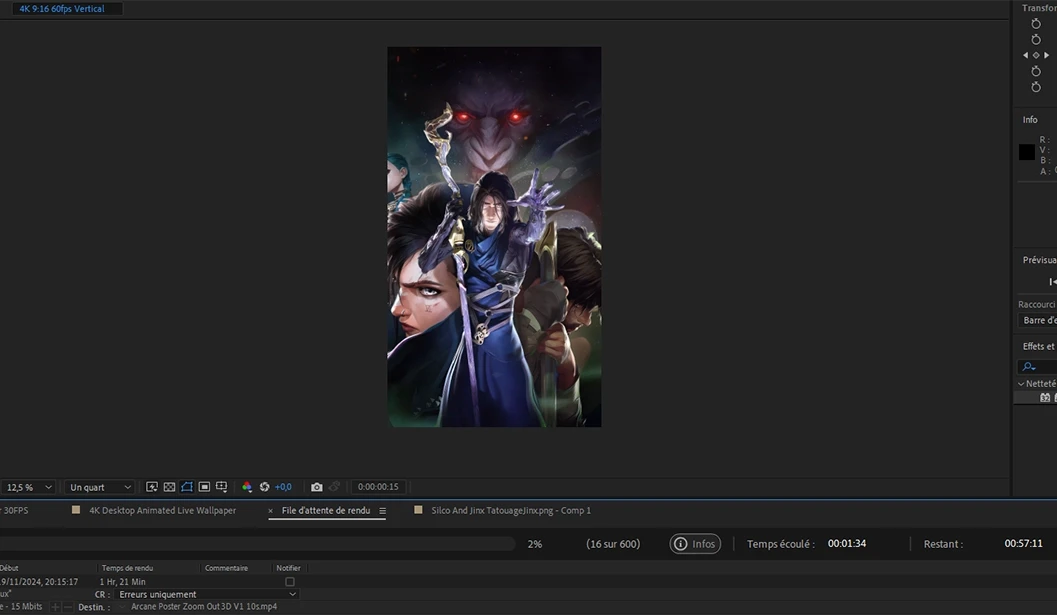Open grid and guide options icon
Image resolution: width=1057 pixels, height=615 pixels.
(x=221, y=487)
